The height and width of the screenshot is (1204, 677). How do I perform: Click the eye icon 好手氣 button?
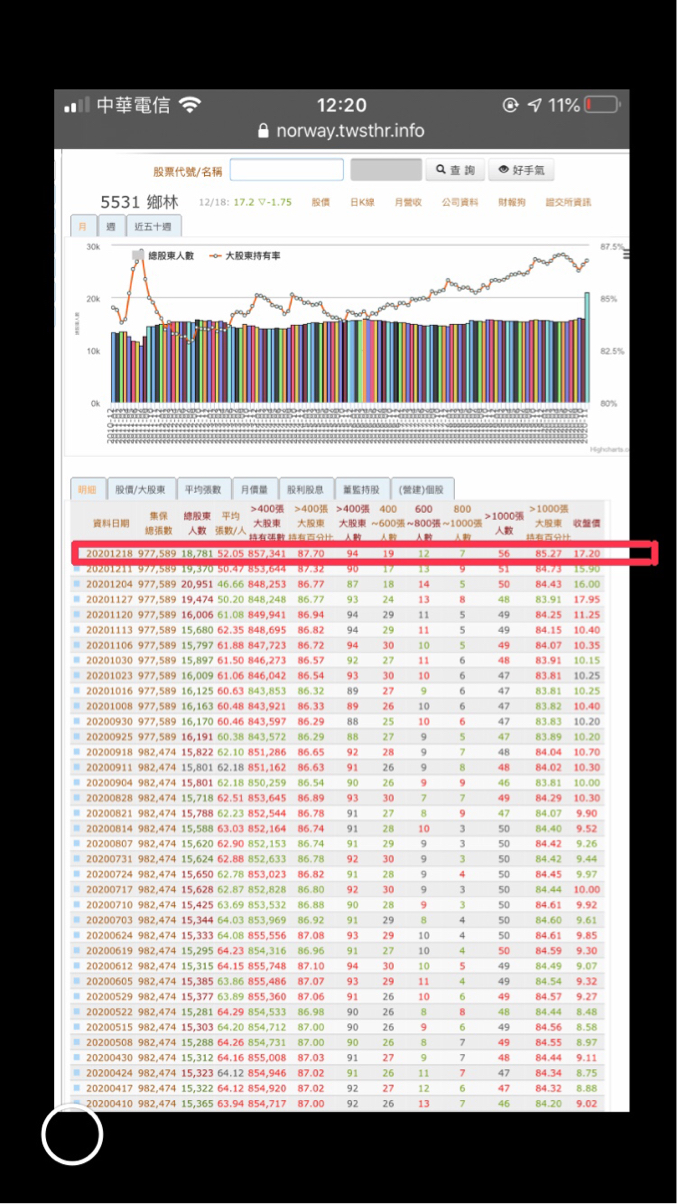point(520,171)
